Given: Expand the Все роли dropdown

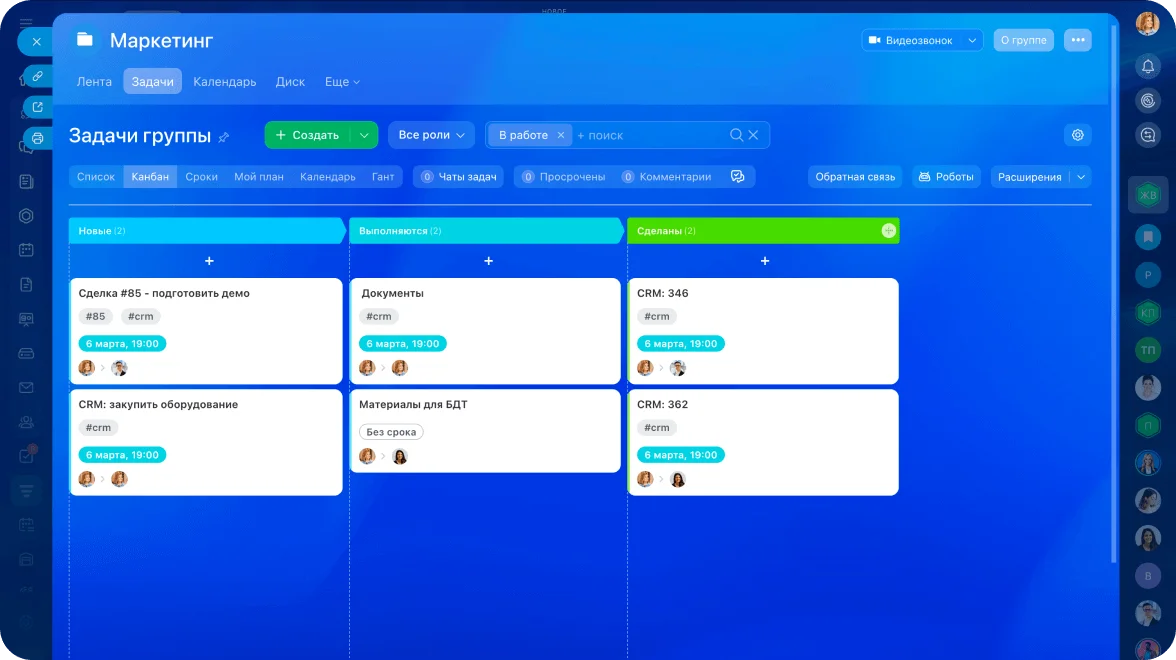Looking at the screenshot, I should [431, 135].
